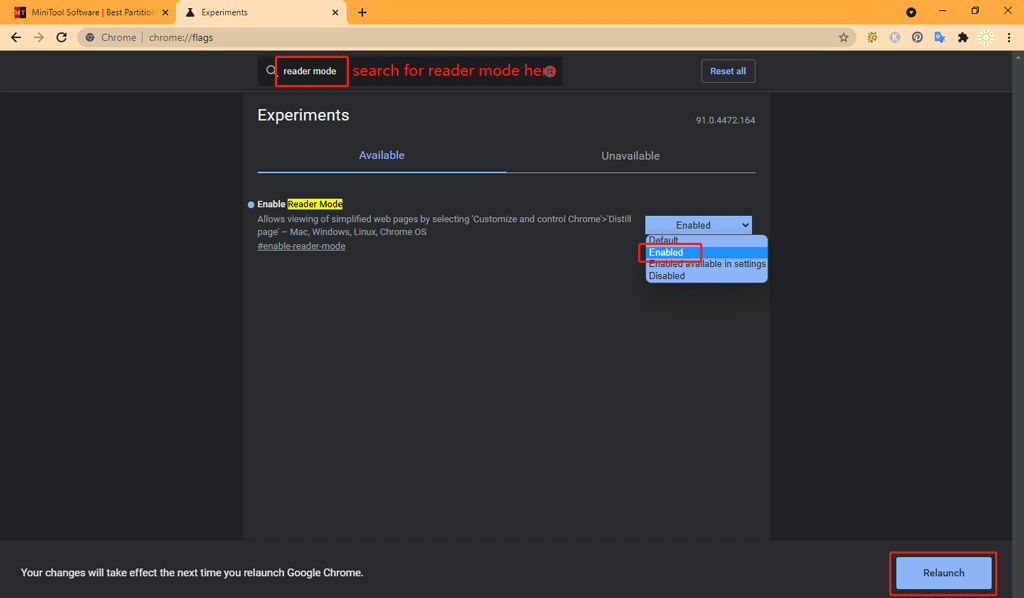Open the Extensions puzzle piece icon
Viewport: 1024px width, 598px height.
[962, 36]
